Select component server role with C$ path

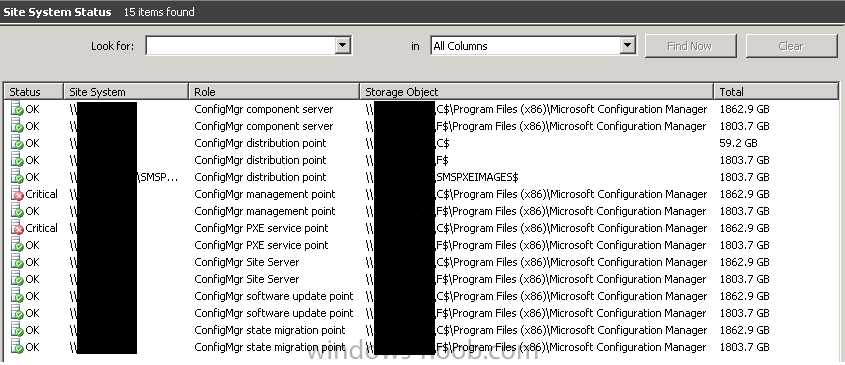pyautogui.click(x=264, y=109)
